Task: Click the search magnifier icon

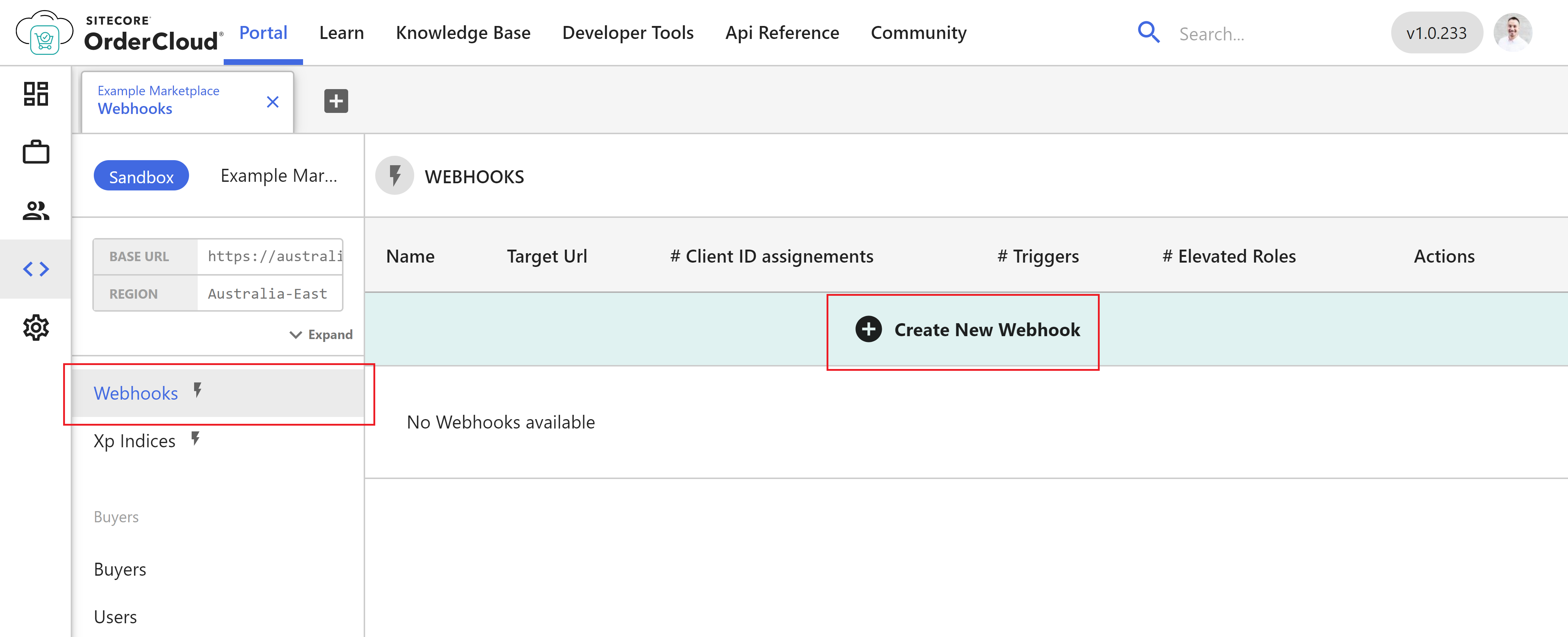Action: coord(1149,32)
